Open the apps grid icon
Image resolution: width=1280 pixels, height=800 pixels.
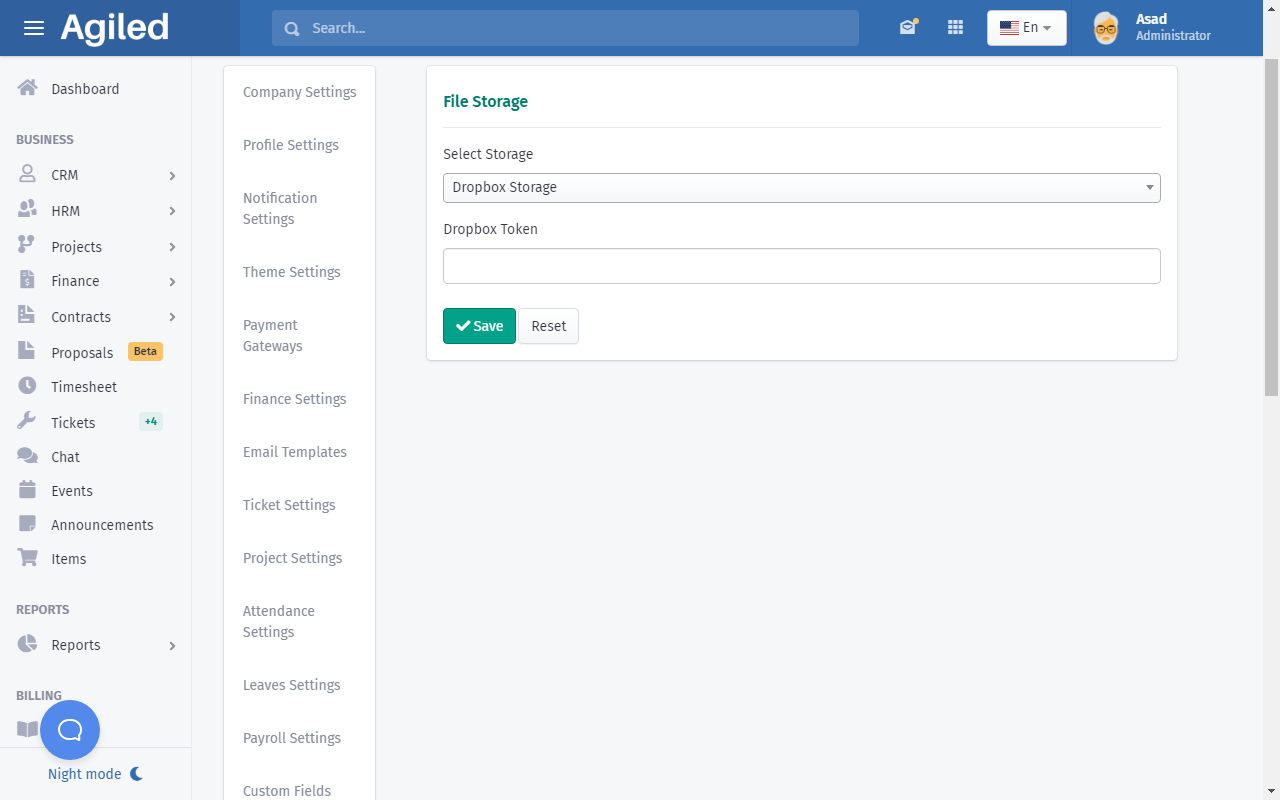point(955,28)
